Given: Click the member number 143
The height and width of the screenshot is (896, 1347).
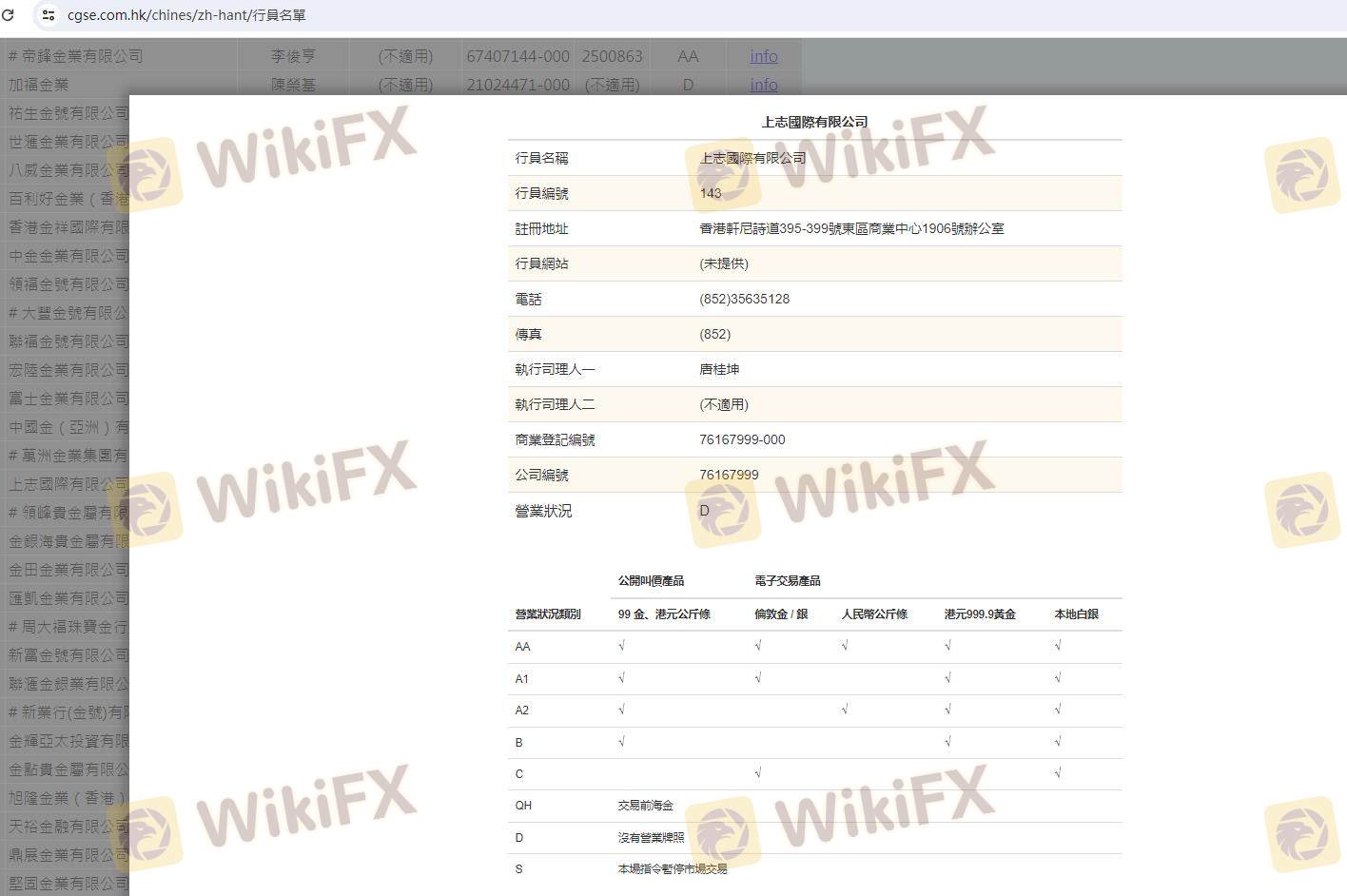Looking at the screenshot, I should tap(711, 193).
